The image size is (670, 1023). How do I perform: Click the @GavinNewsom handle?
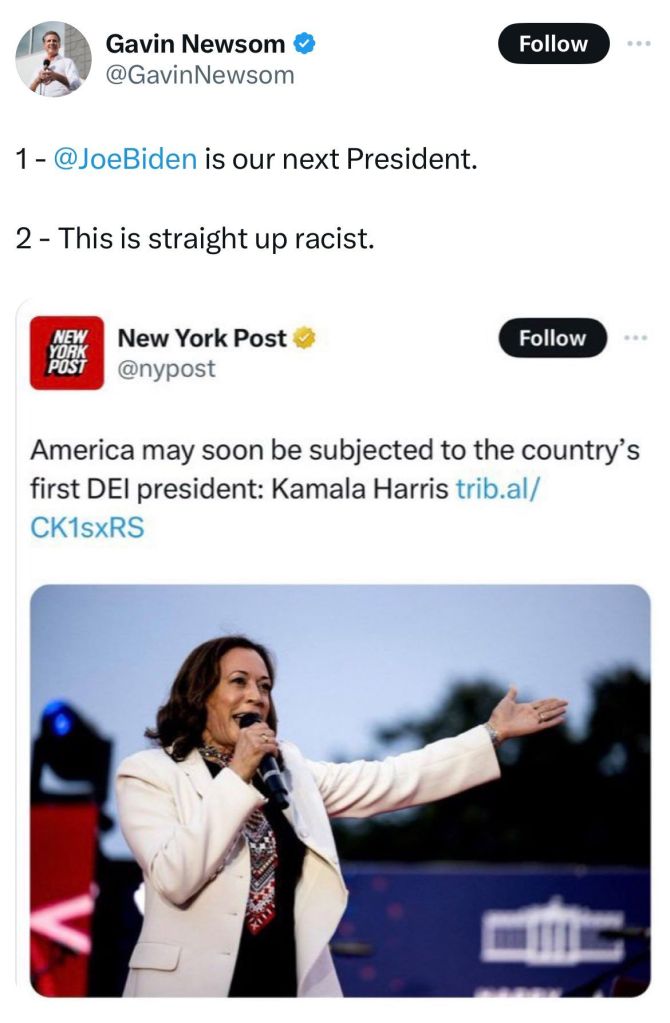200,74
